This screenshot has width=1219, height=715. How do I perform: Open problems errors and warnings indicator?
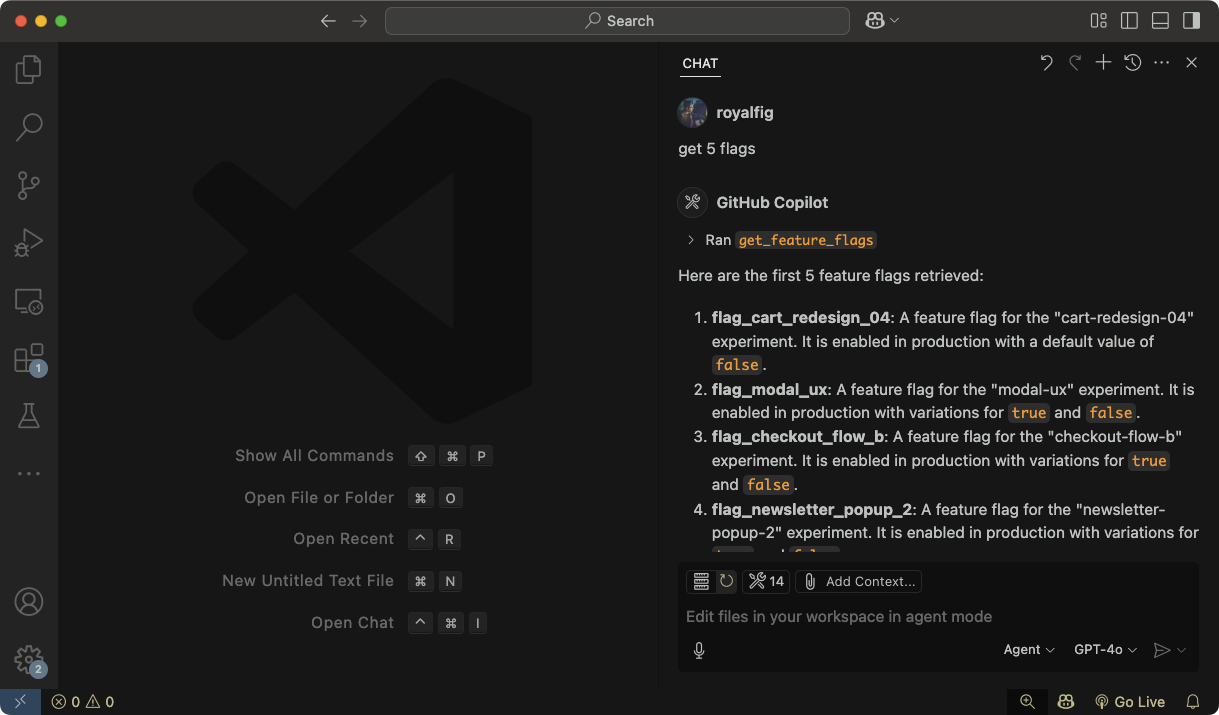83,702
